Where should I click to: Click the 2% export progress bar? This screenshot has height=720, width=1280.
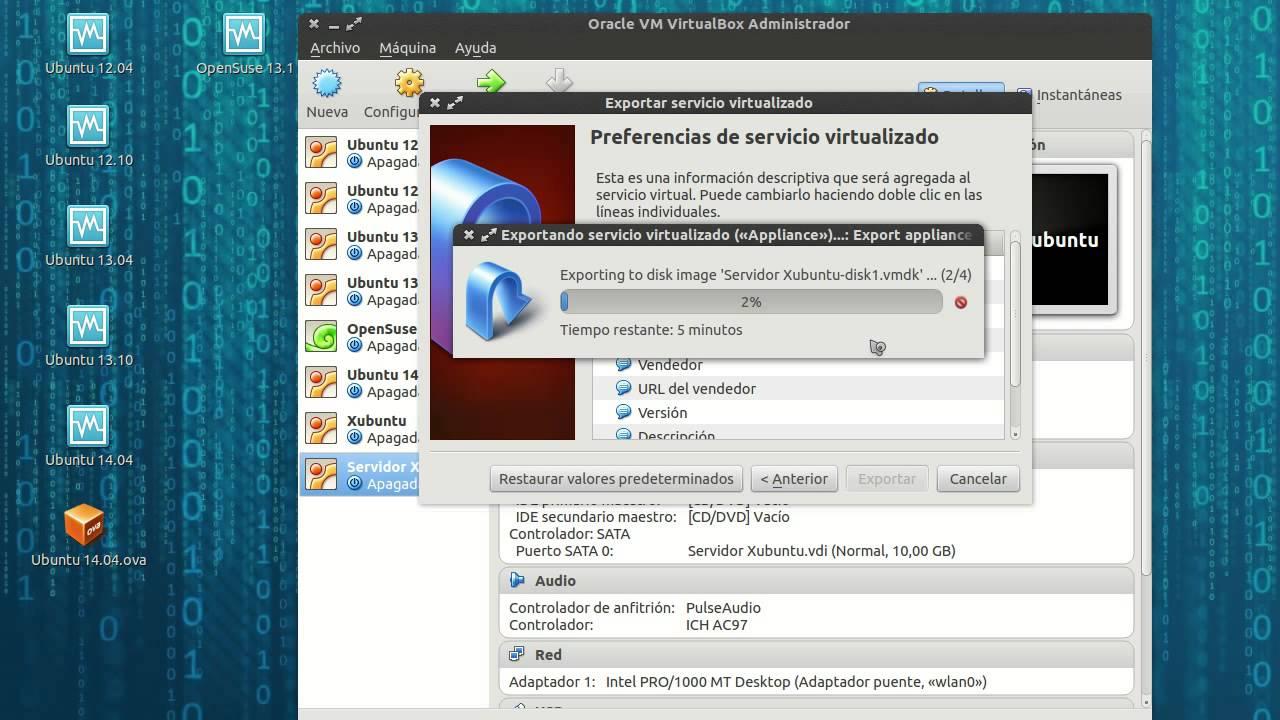[750, 302]
